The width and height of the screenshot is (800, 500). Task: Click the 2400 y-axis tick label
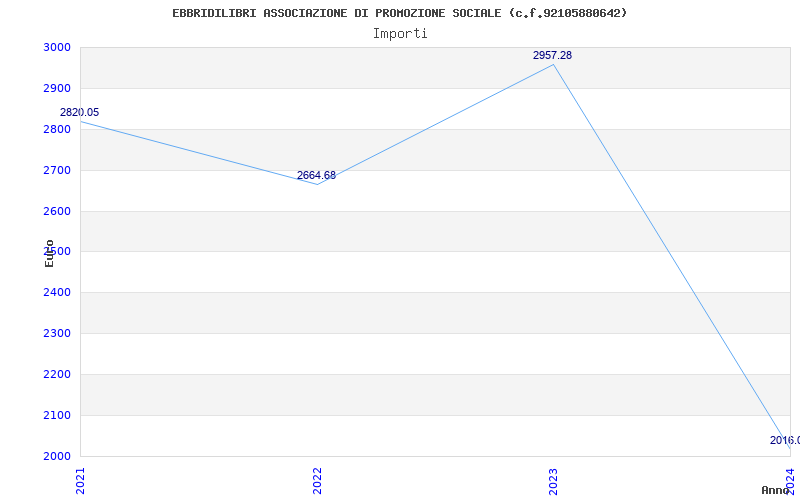pos(57,293)
